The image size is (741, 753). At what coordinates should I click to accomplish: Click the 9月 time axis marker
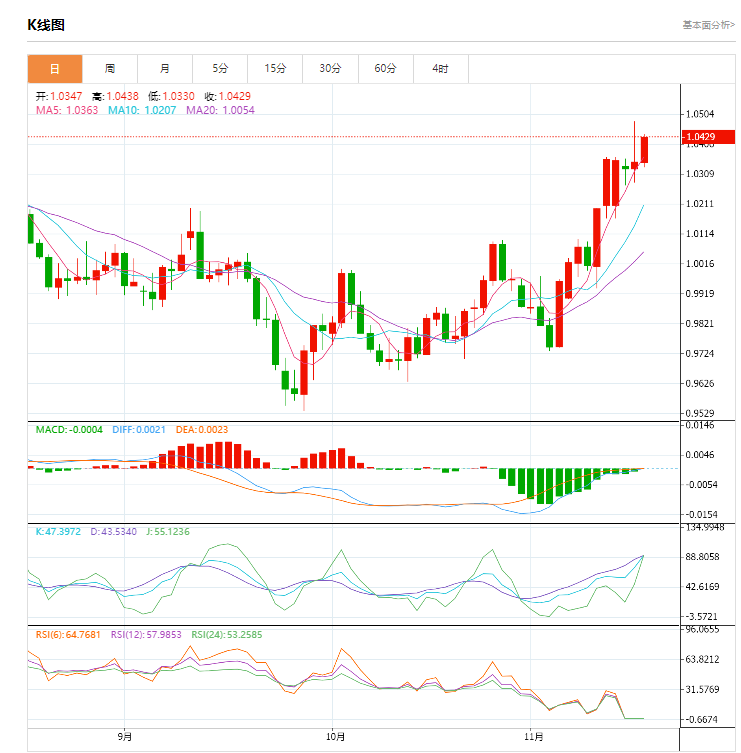pyautogui.click(x=125, y=736)
